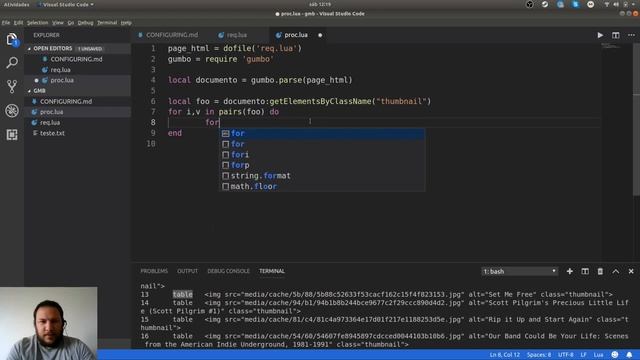Click the code minimap preview
This screenshot has height=360, width=640.
(610, 46)
